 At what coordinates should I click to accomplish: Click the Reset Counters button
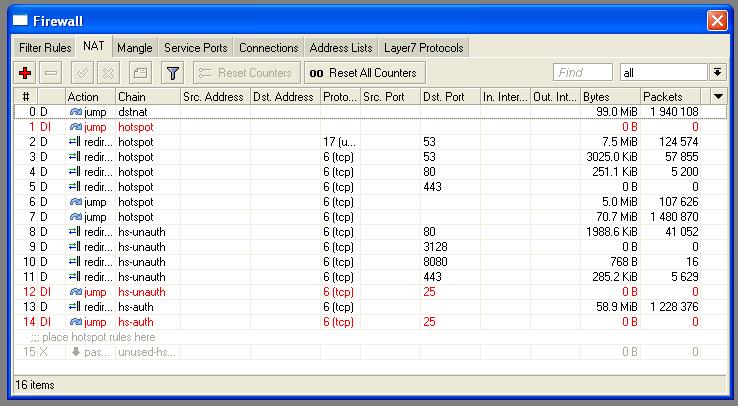247,73
